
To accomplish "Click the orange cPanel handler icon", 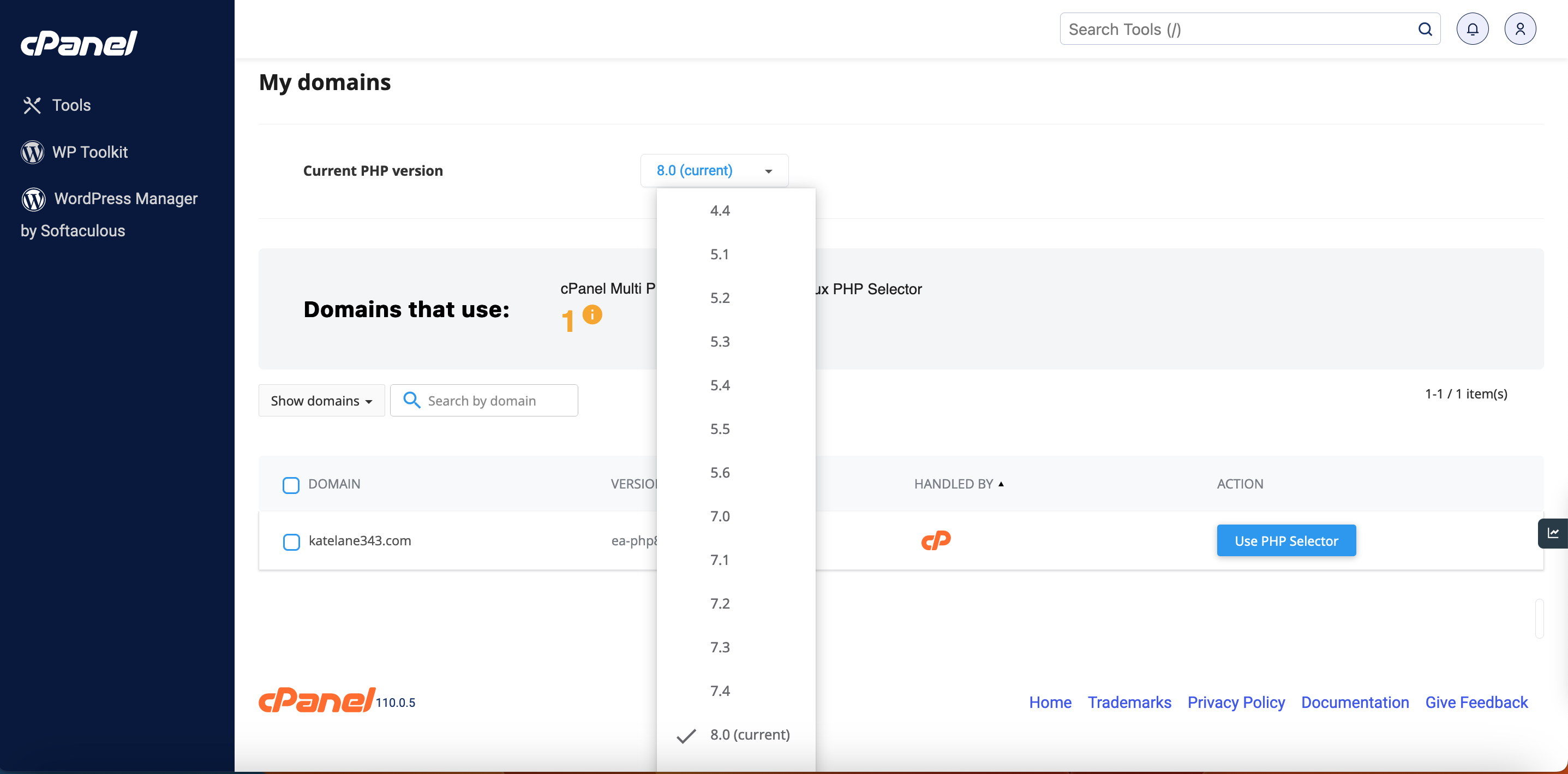I will 936,540.
